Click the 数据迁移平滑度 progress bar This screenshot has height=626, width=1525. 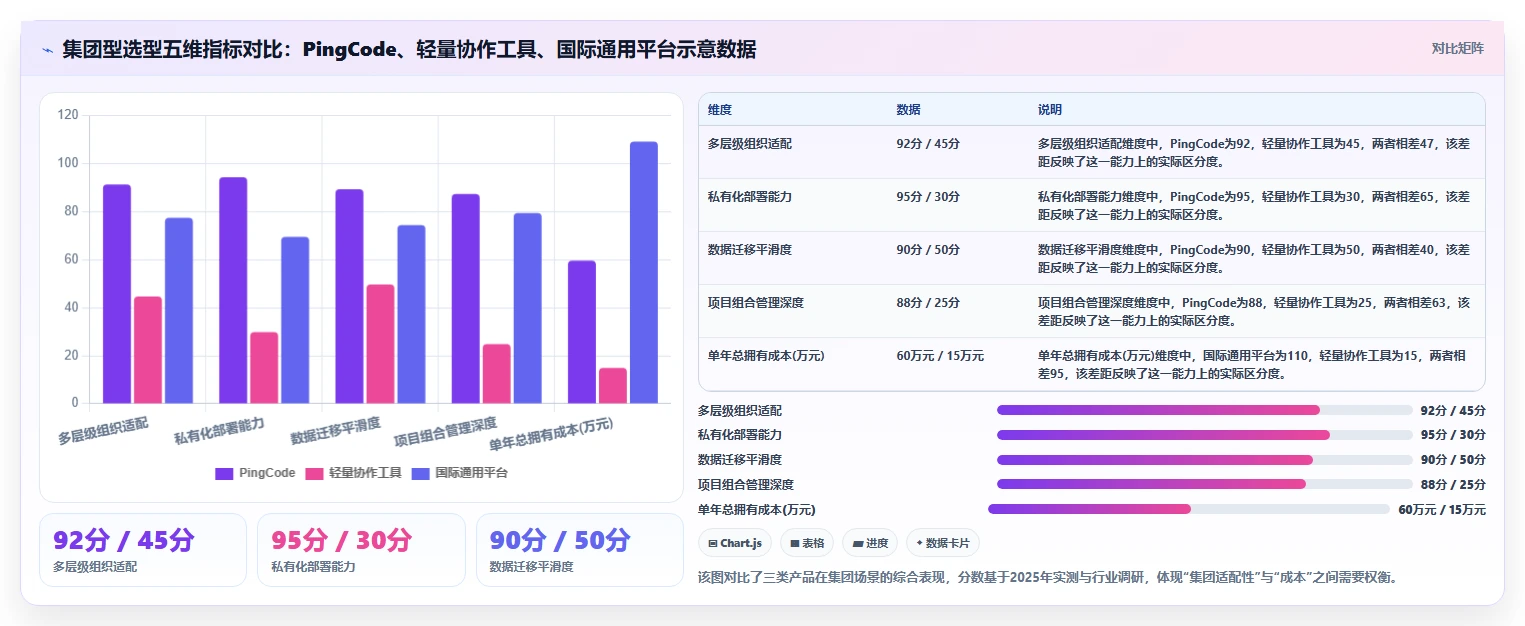[1204, 460]
